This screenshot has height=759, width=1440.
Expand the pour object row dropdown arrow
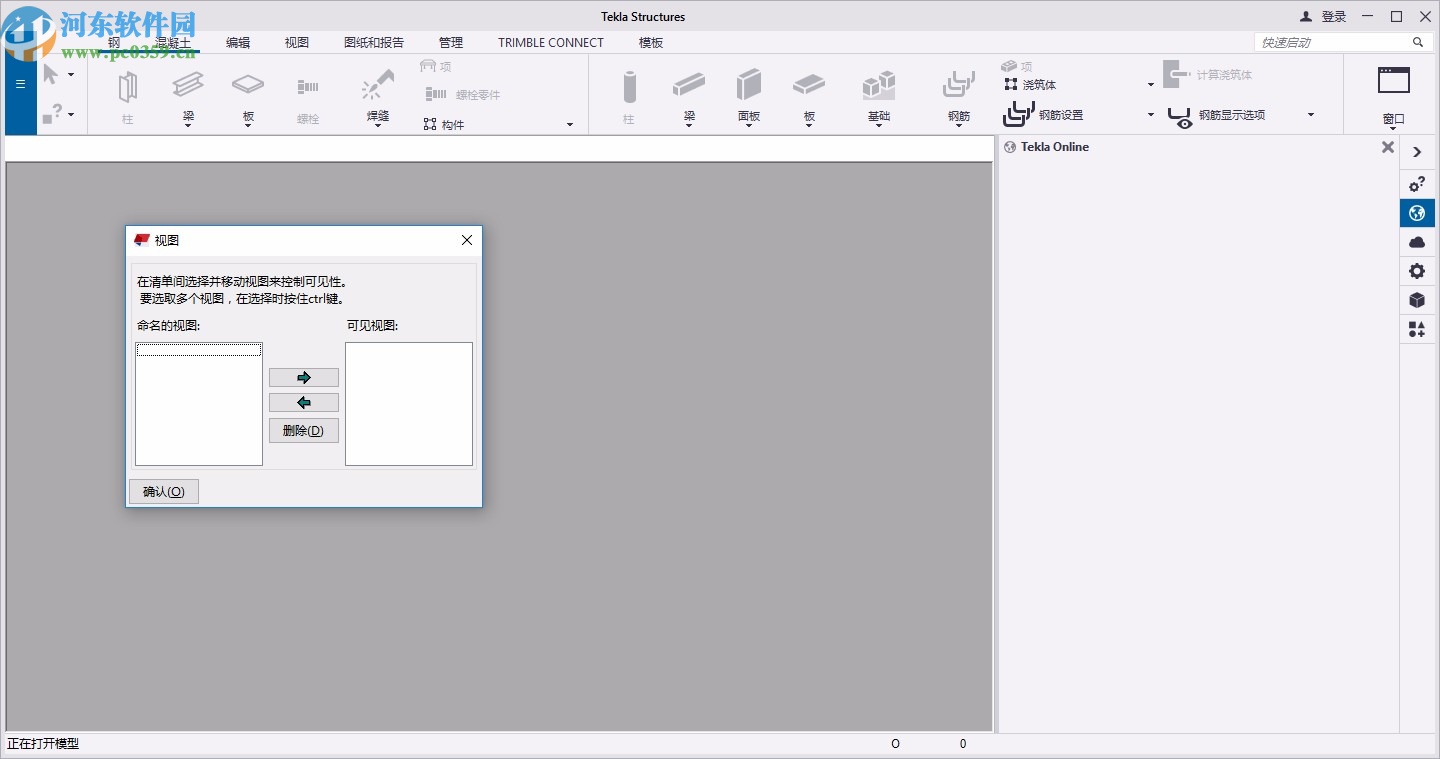tap(1151, 85)
